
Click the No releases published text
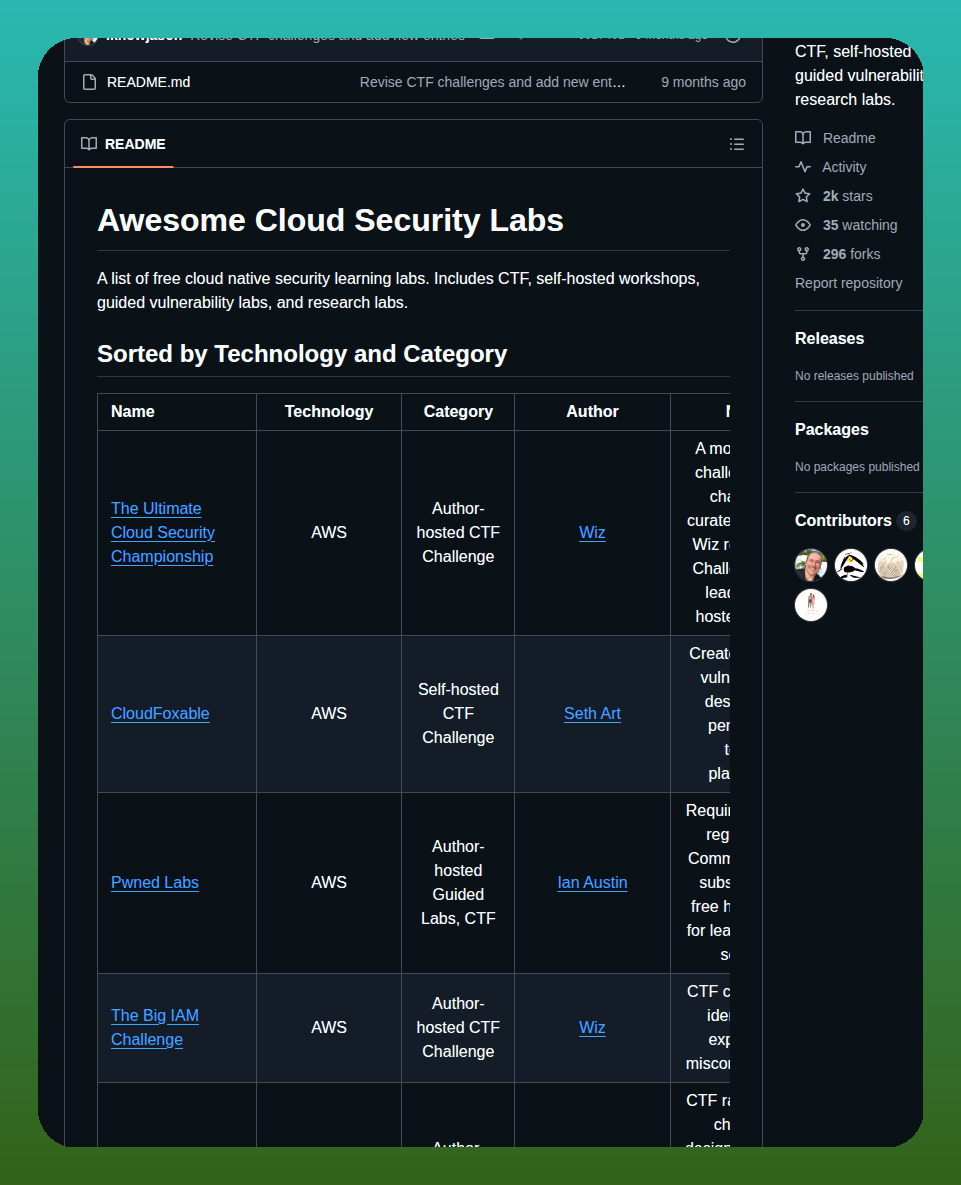click(854, 376)
